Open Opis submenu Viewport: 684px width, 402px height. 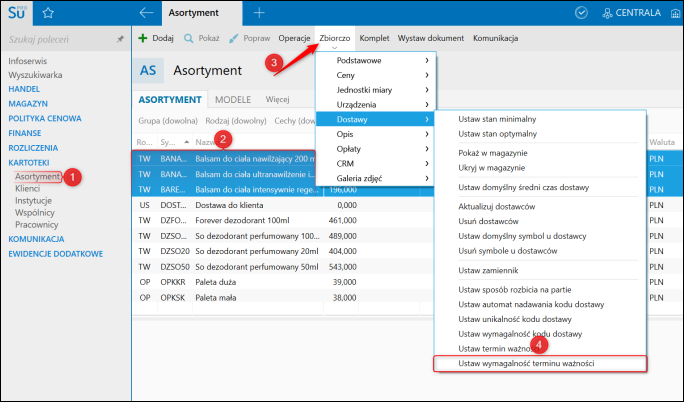pyautogui.click(x=375, y=134)
